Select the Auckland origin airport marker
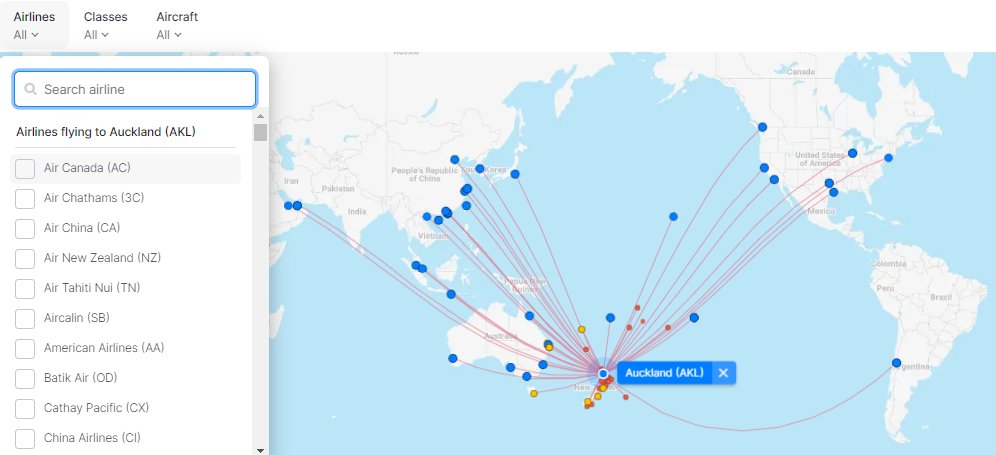 (x=603, y=374)
